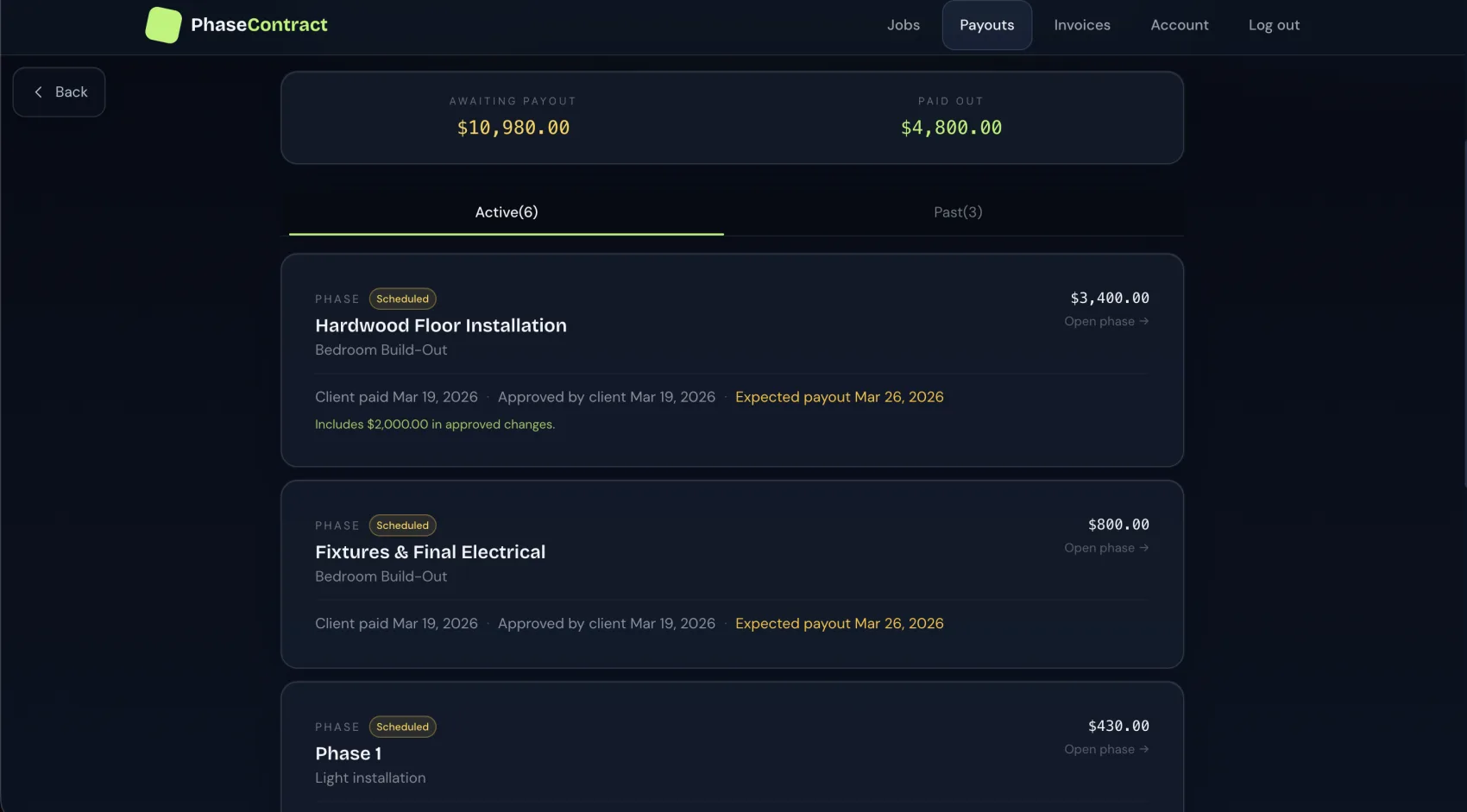Click the green PhaseContract logo icon

pyautogui.click(x=163, y=25)
